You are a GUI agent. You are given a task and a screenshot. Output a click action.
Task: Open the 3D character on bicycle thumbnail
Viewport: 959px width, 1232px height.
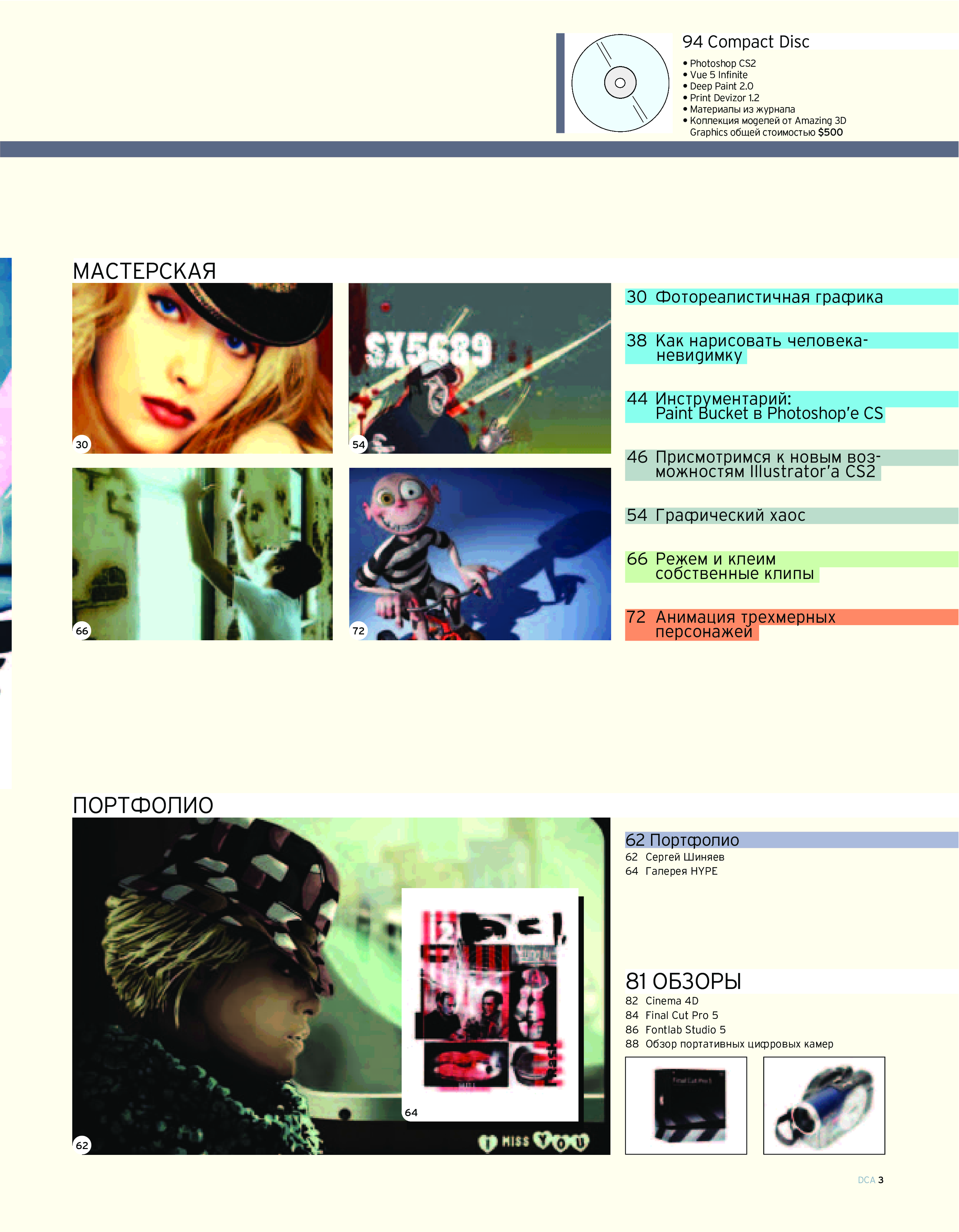pos(479,554)
